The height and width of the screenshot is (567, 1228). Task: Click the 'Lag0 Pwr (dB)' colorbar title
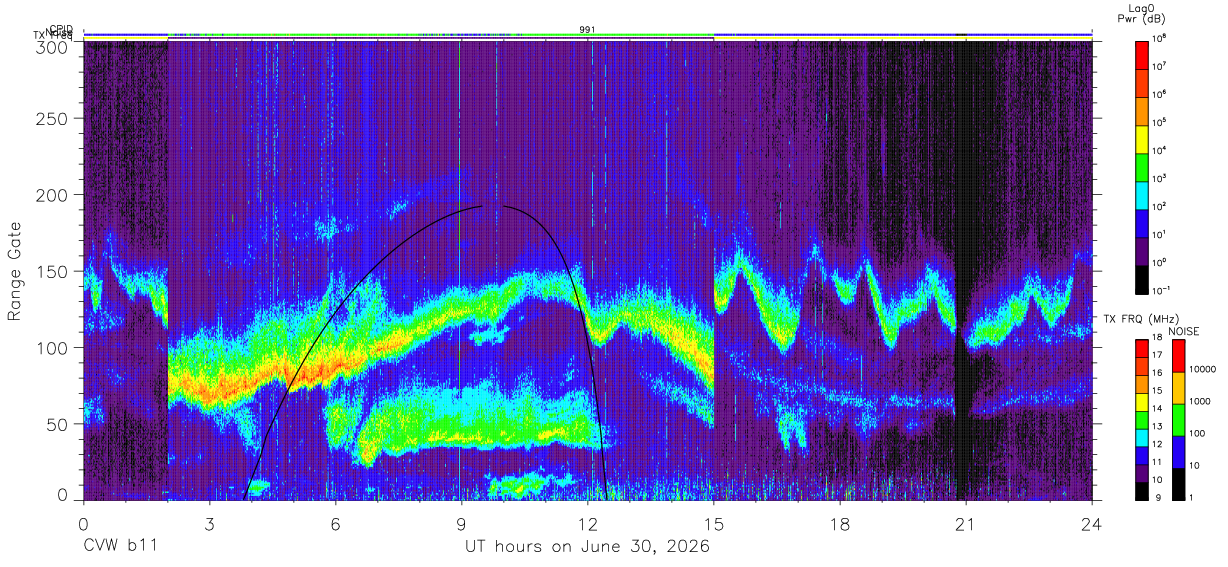(1142, 13)
